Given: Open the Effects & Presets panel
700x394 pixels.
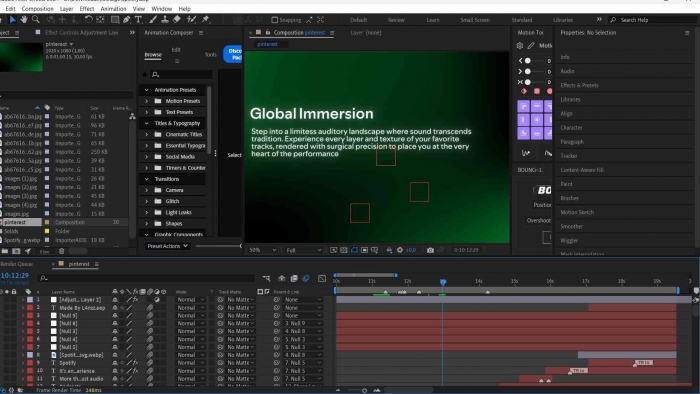Looking at the screenshot, I should [579, 85].
